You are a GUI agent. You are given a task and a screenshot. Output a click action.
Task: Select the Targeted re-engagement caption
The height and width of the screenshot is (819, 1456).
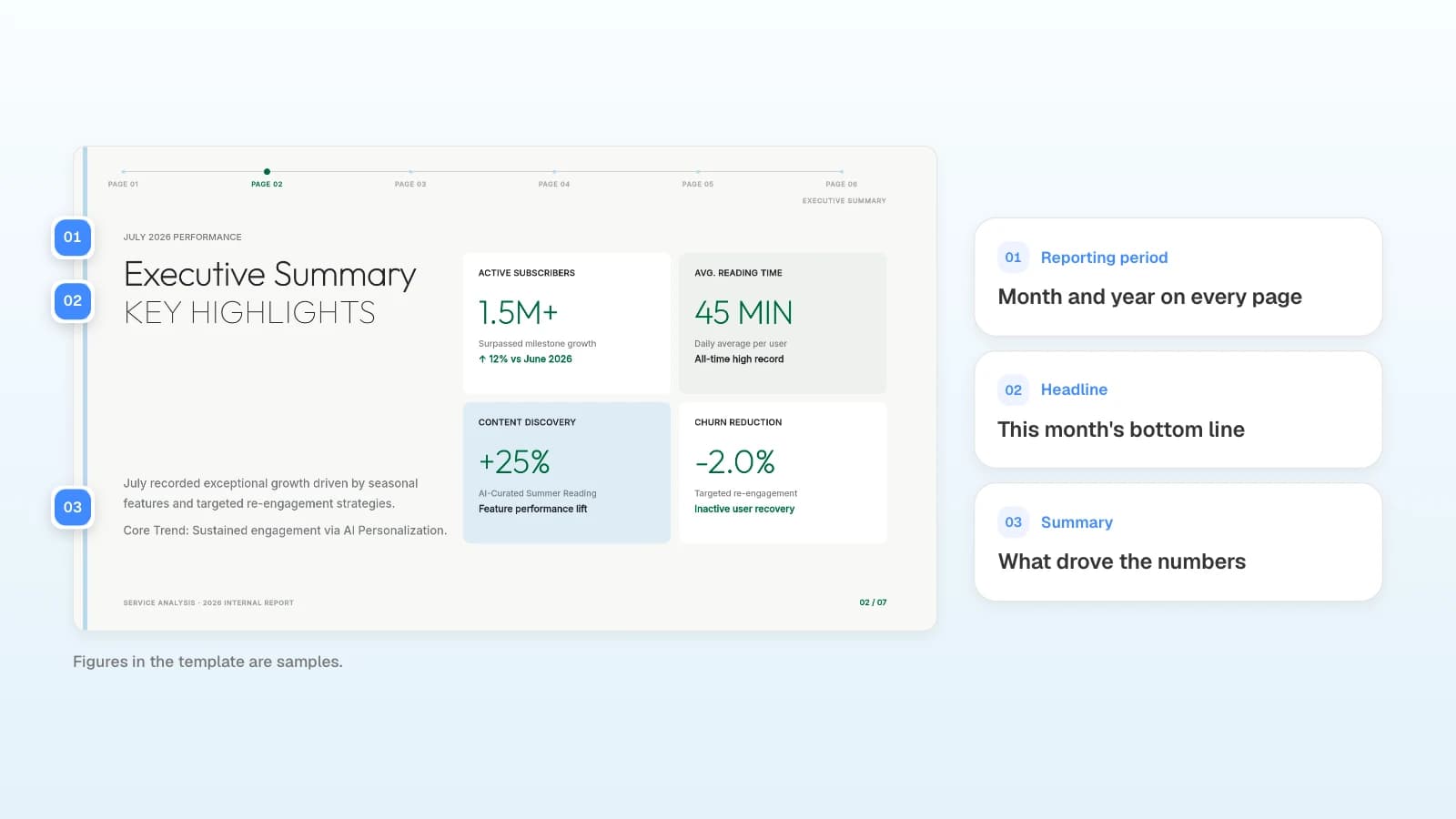click(746, 493)
